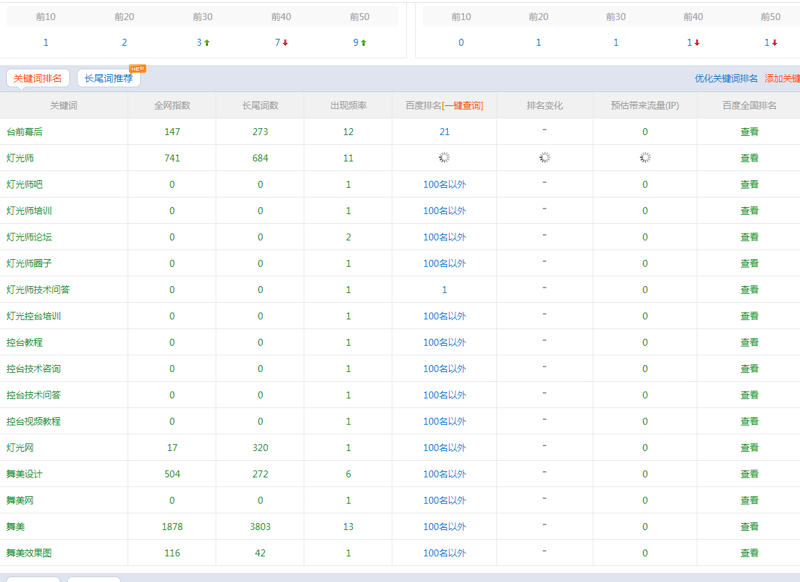Open keyword 灯光师圈子
The height and width of the screenshot is (582, 800).
tap(29, 263)
